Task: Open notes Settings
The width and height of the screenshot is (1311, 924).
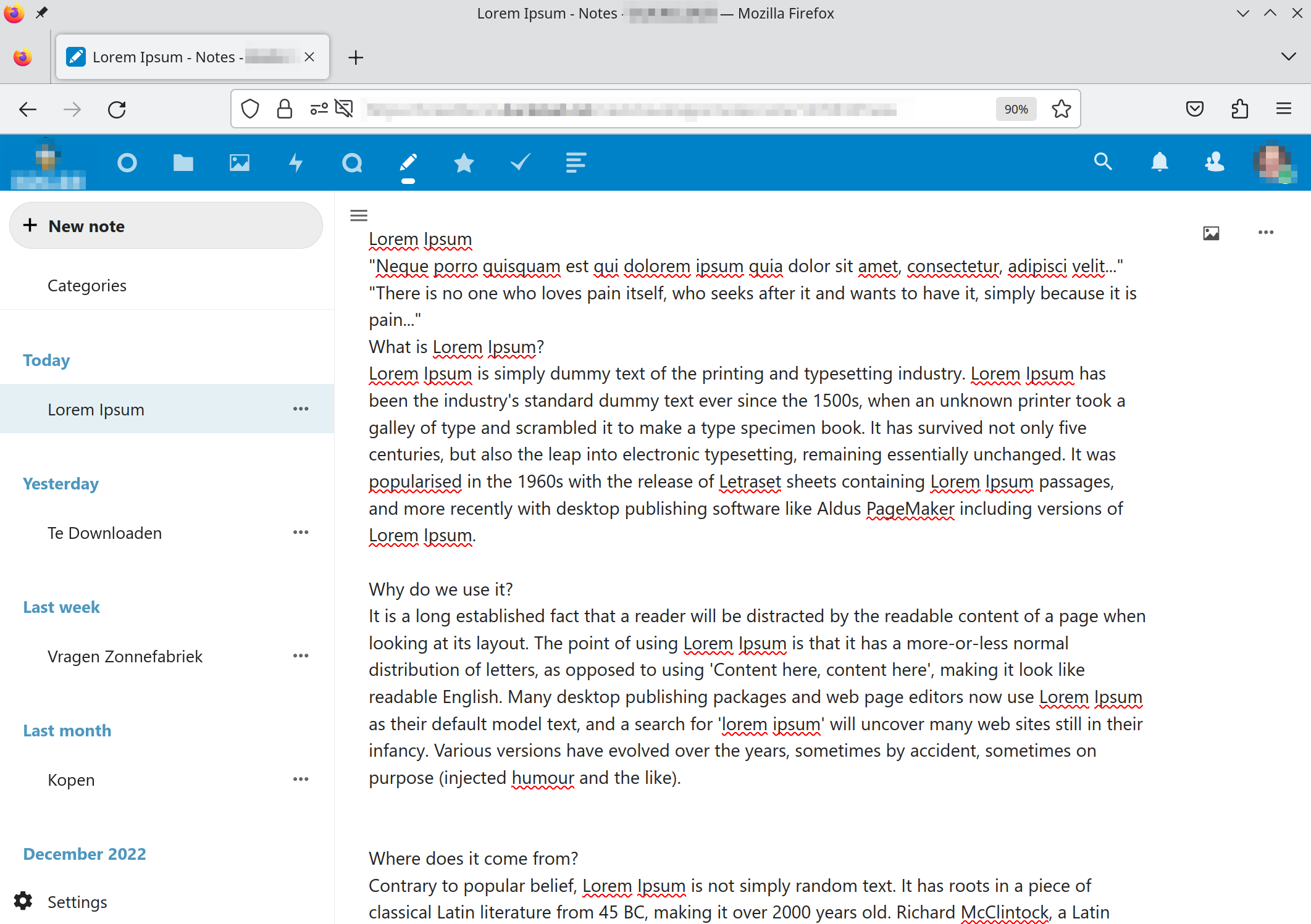Action: coord(77,902)
